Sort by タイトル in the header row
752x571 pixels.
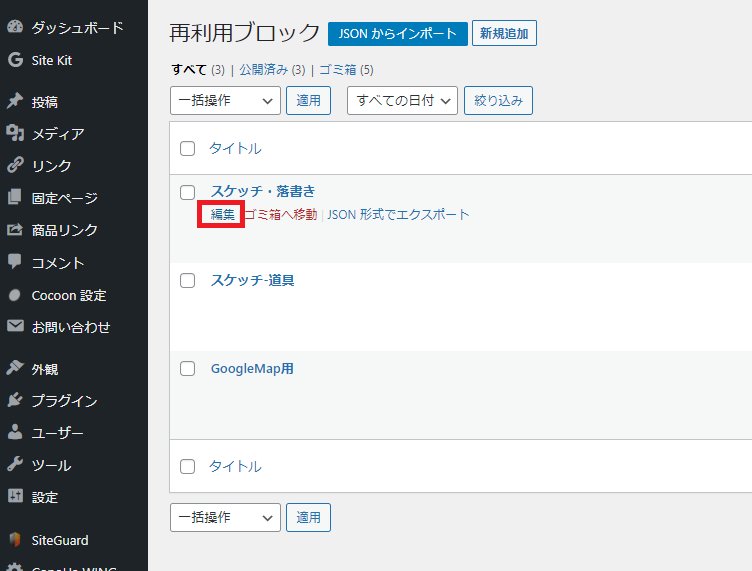click(235, 149)
